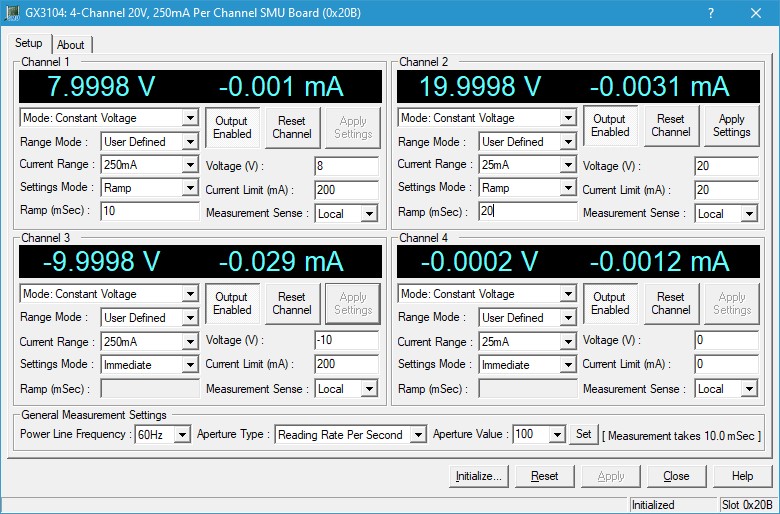
Task: Open Channel 3 Settings Mode dropdown
Action: coord(190,365)
